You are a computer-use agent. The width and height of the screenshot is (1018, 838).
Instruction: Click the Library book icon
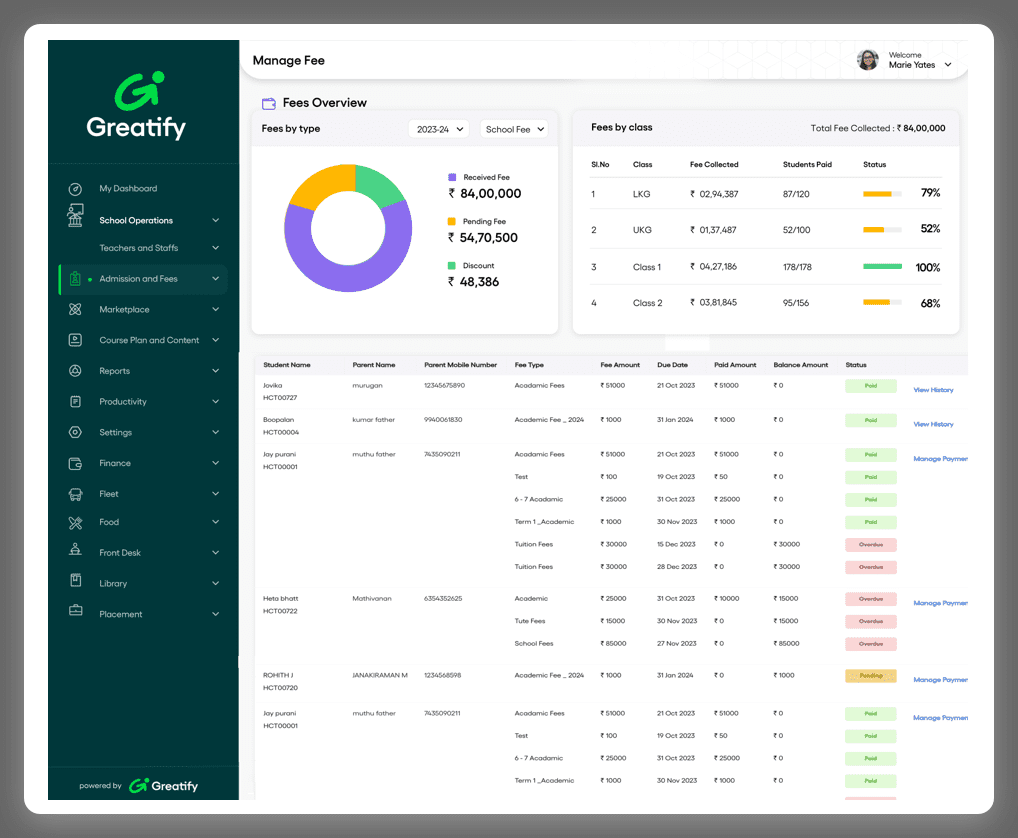click(x=75, y=581)
